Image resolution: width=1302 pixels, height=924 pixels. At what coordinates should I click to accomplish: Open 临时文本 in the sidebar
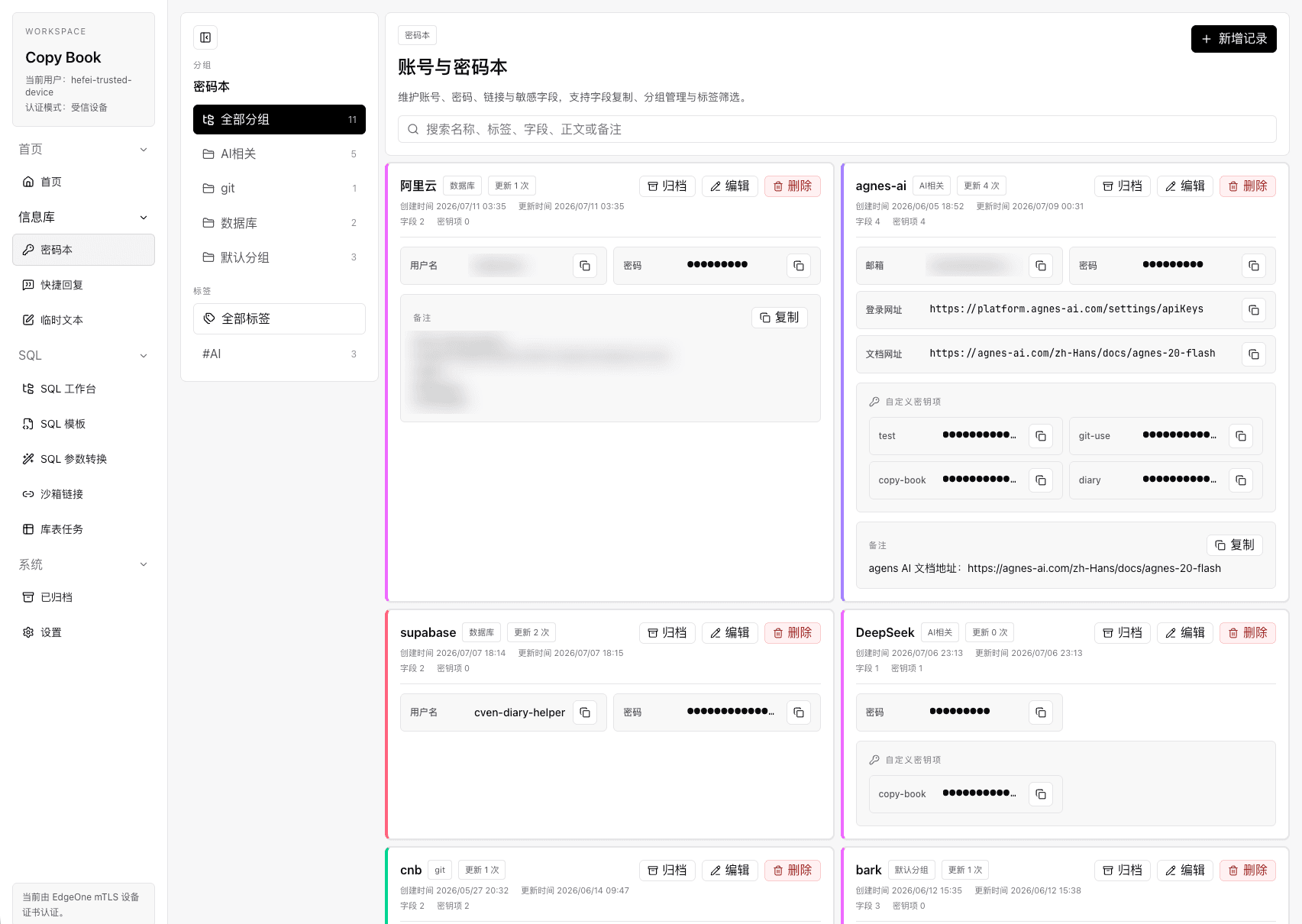tap(83, 320)
